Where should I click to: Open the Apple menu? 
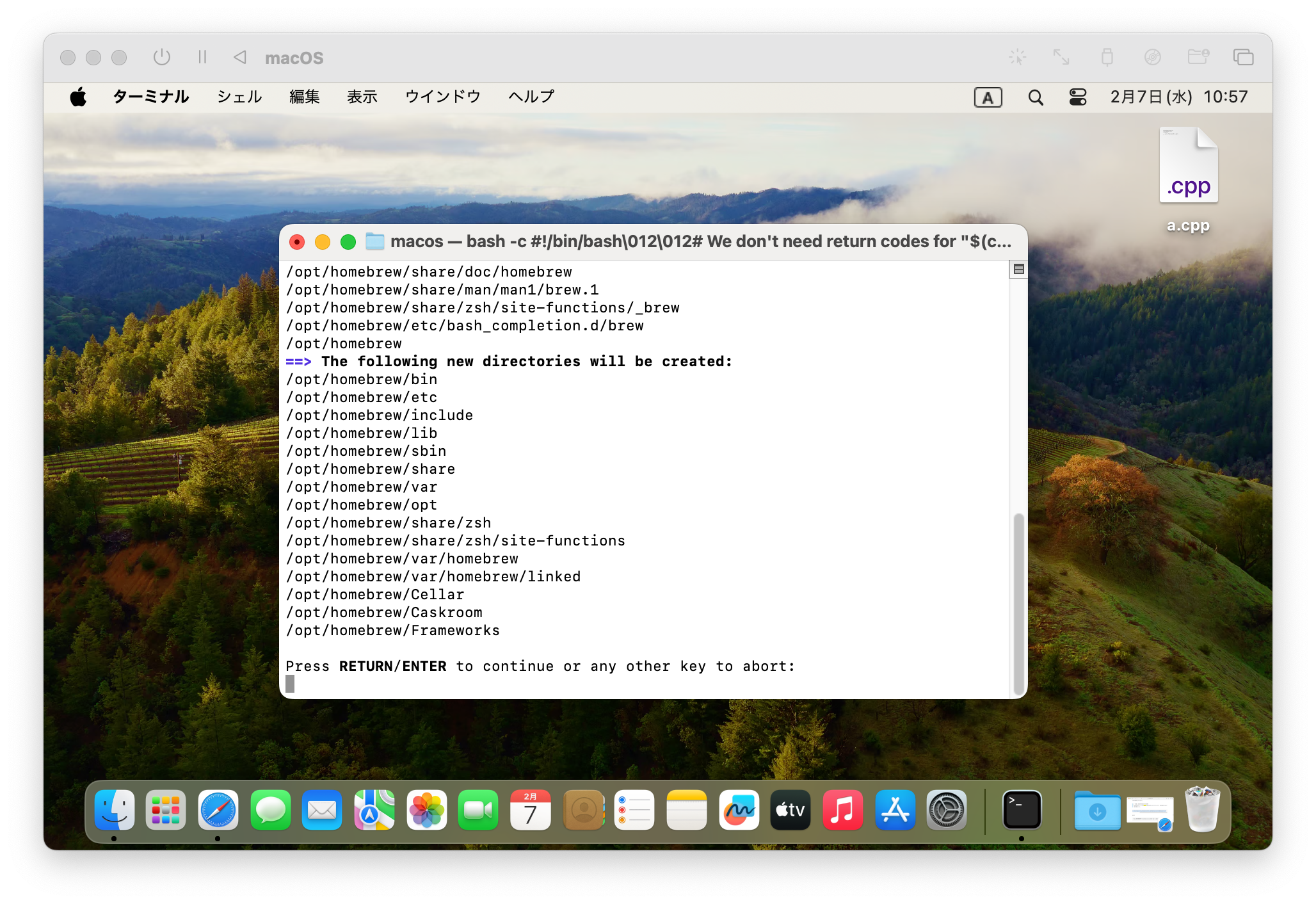pyautogui.click(x=78, y=97)
